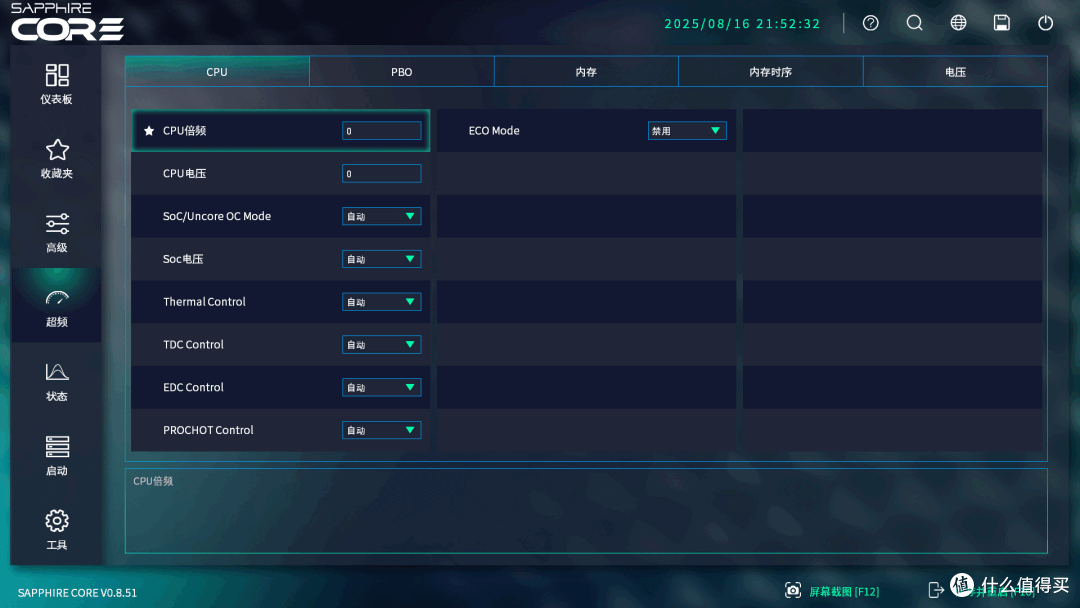Viewport: 1080px width, 608px height.
Task: Click the search magnifier icon
Action: pos(914,23)
